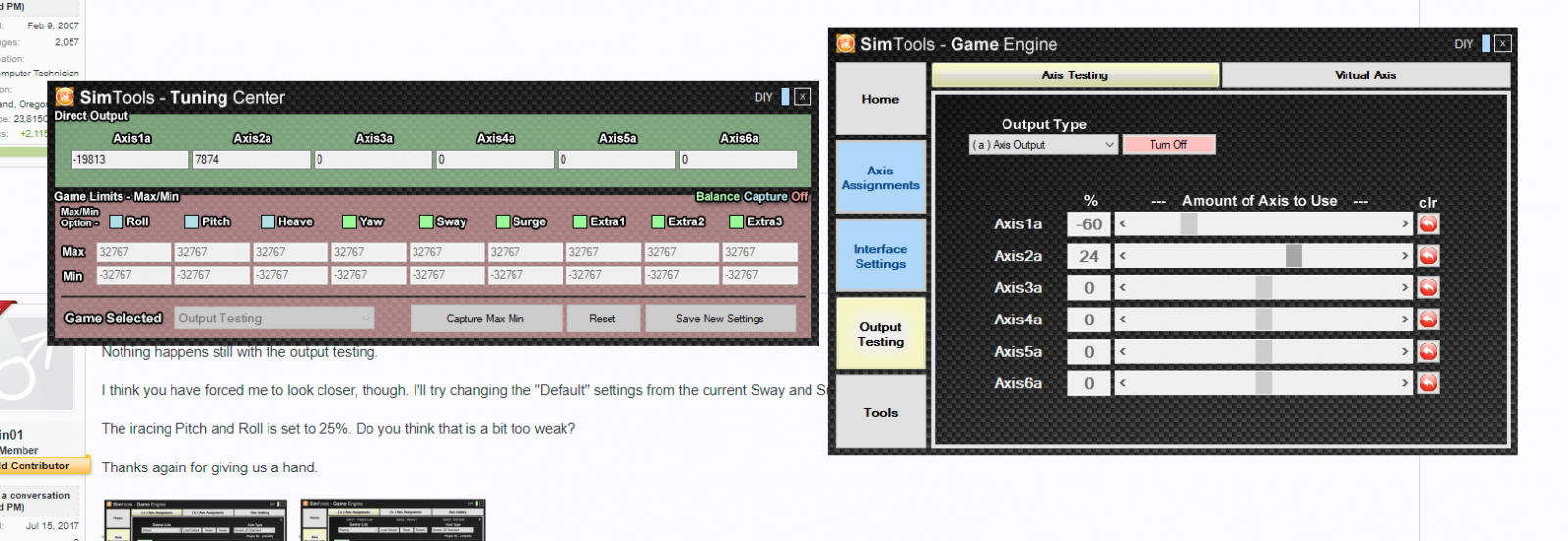
Task: Close the Game Engine window
Action: [1503, 43]
